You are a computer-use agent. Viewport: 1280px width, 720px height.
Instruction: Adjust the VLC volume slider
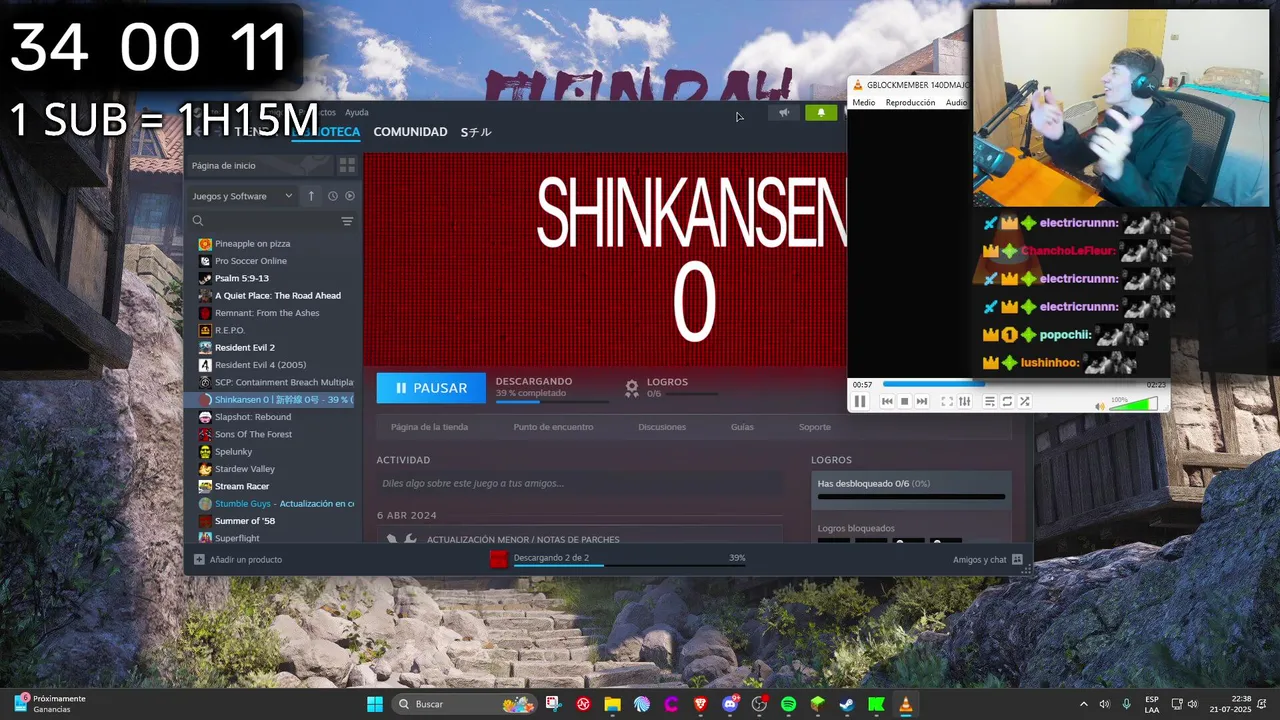click(x=1133, y=404)
